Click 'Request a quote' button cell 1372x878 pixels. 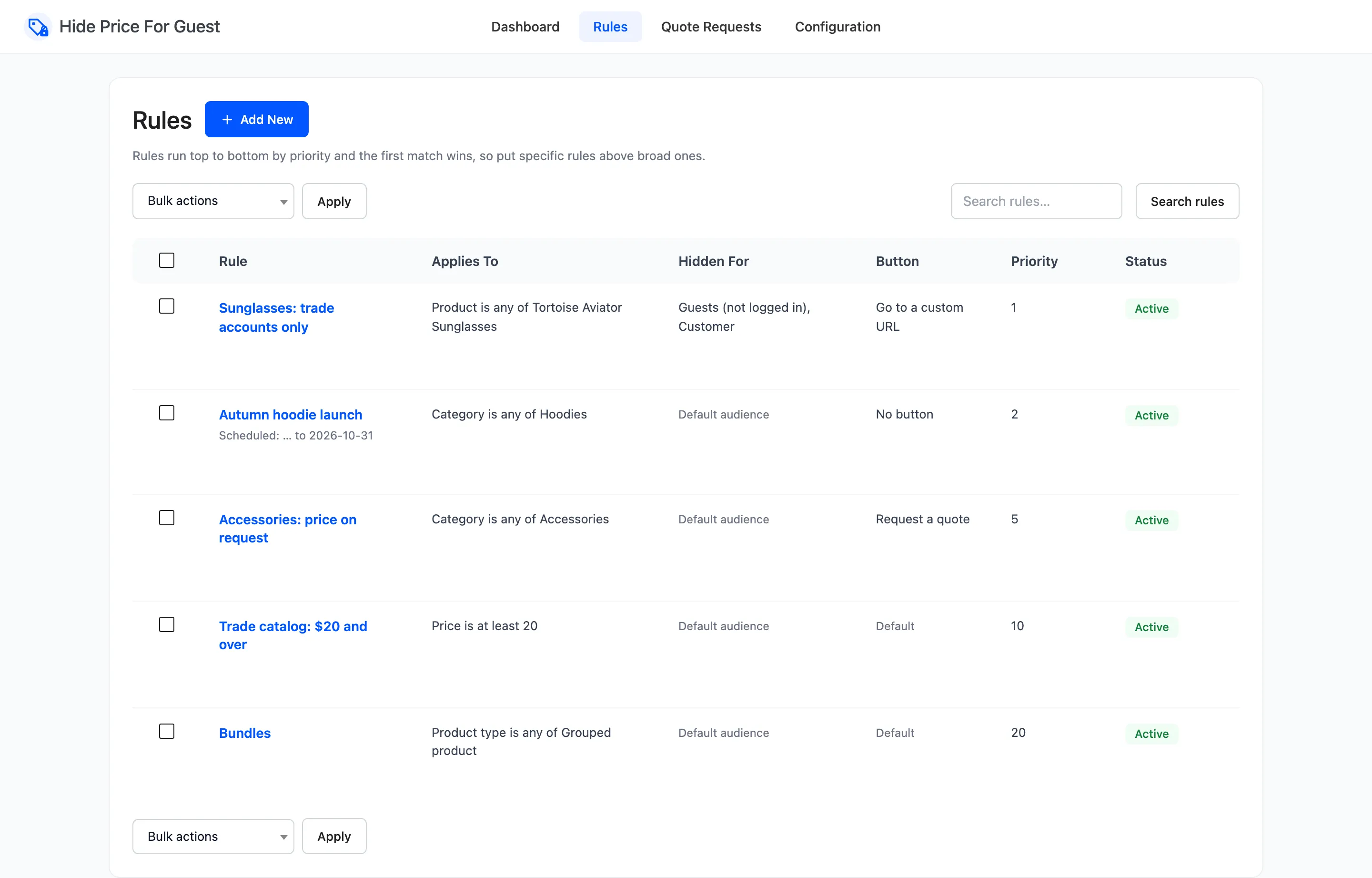tap(922, 519)
